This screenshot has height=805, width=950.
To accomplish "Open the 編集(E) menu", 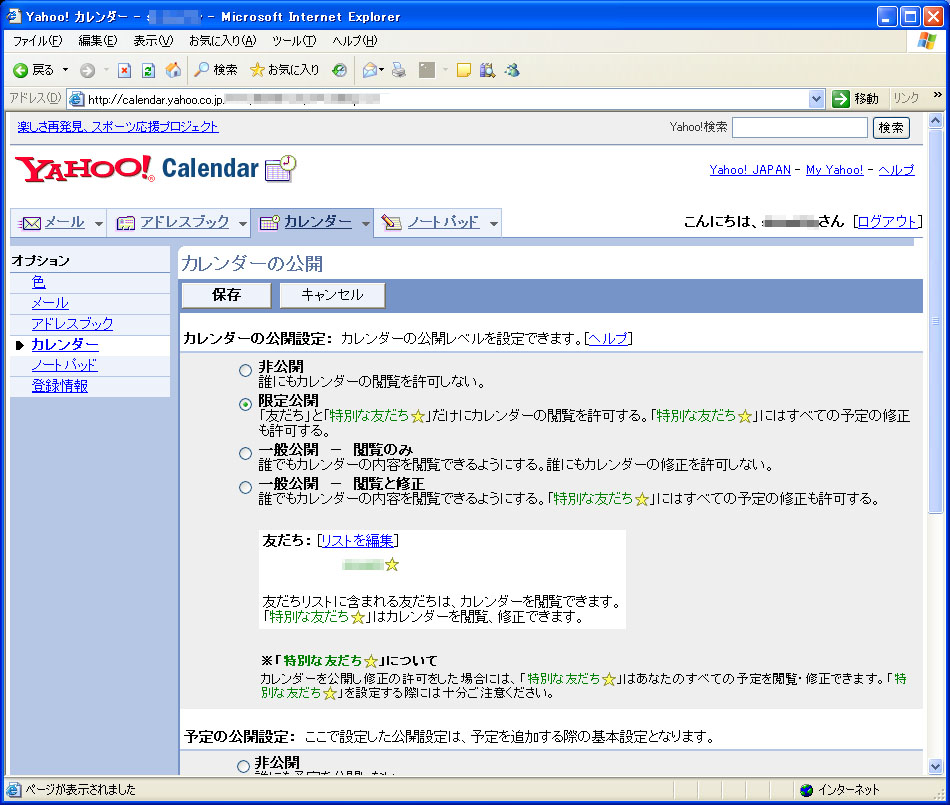I will 98,41.
